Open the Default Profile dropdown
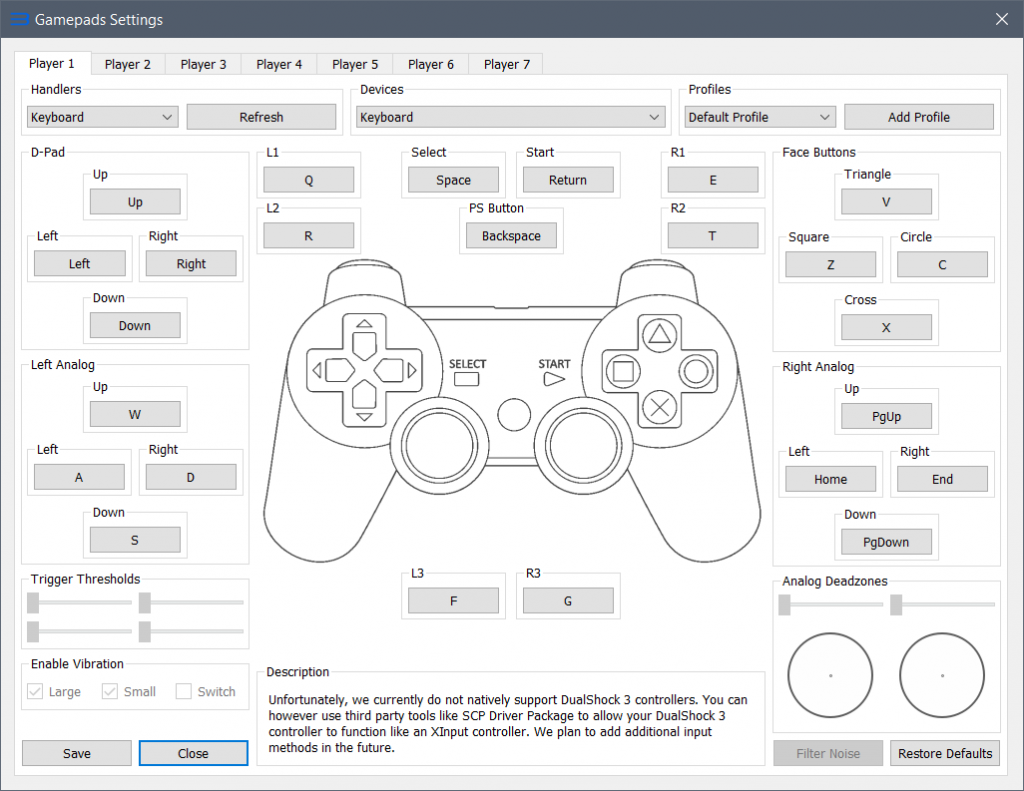The image size is (1024, 791). 760,117
